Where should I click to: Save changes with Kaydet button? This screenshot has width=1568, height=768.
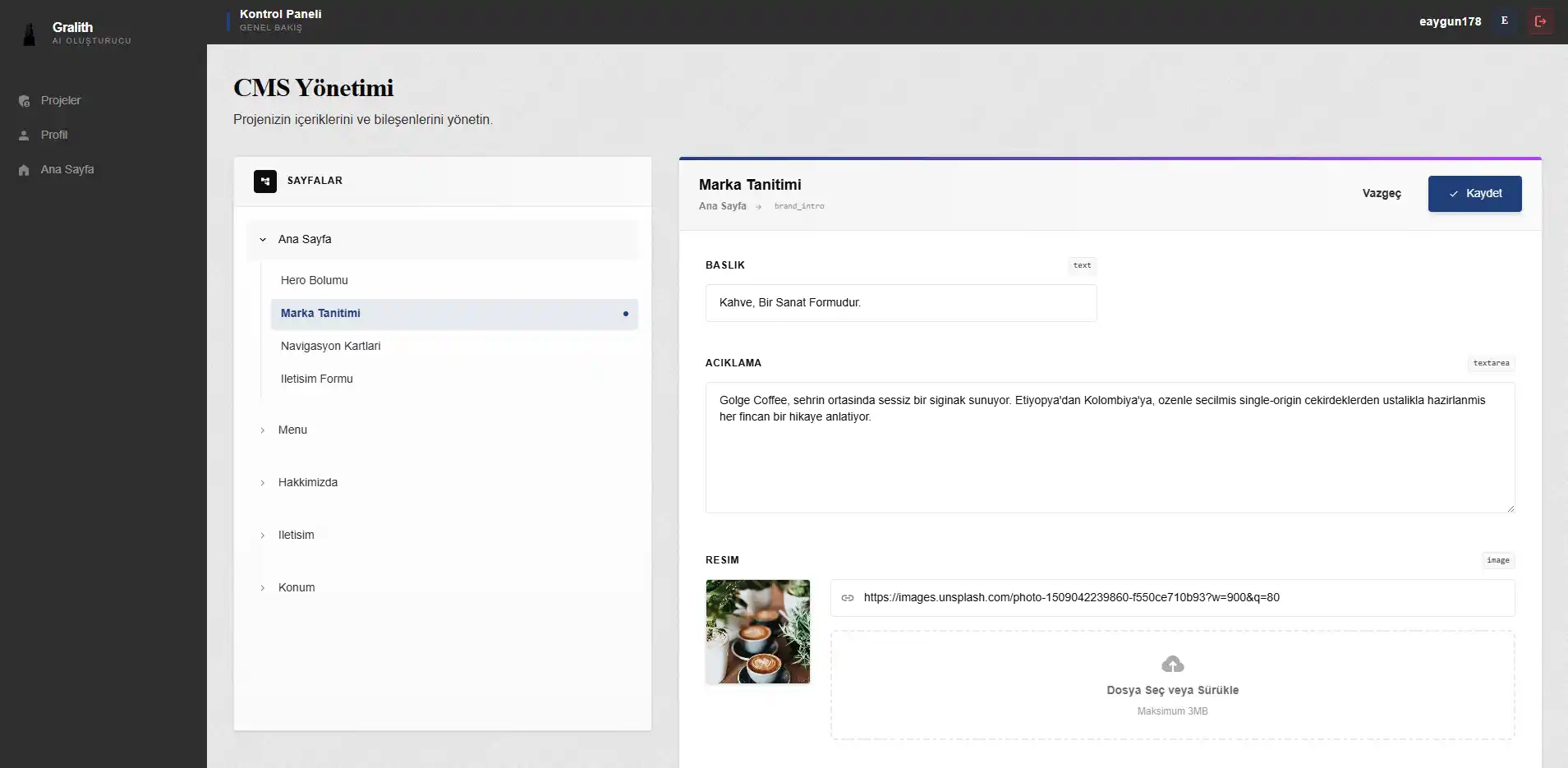click(1474, 194)
